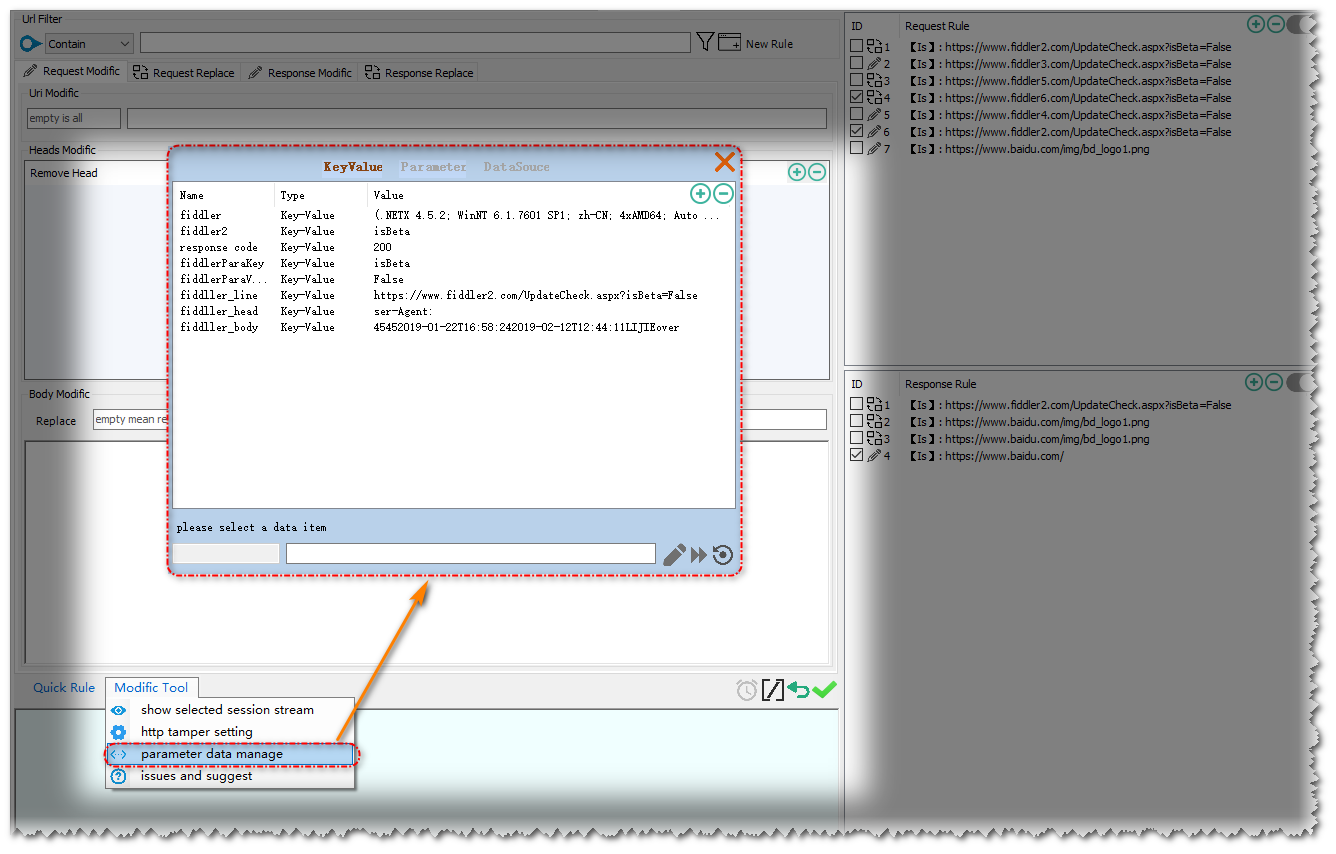Click the bracketed slash edit icon
The image size is (1336, 854).
[773, 689]
